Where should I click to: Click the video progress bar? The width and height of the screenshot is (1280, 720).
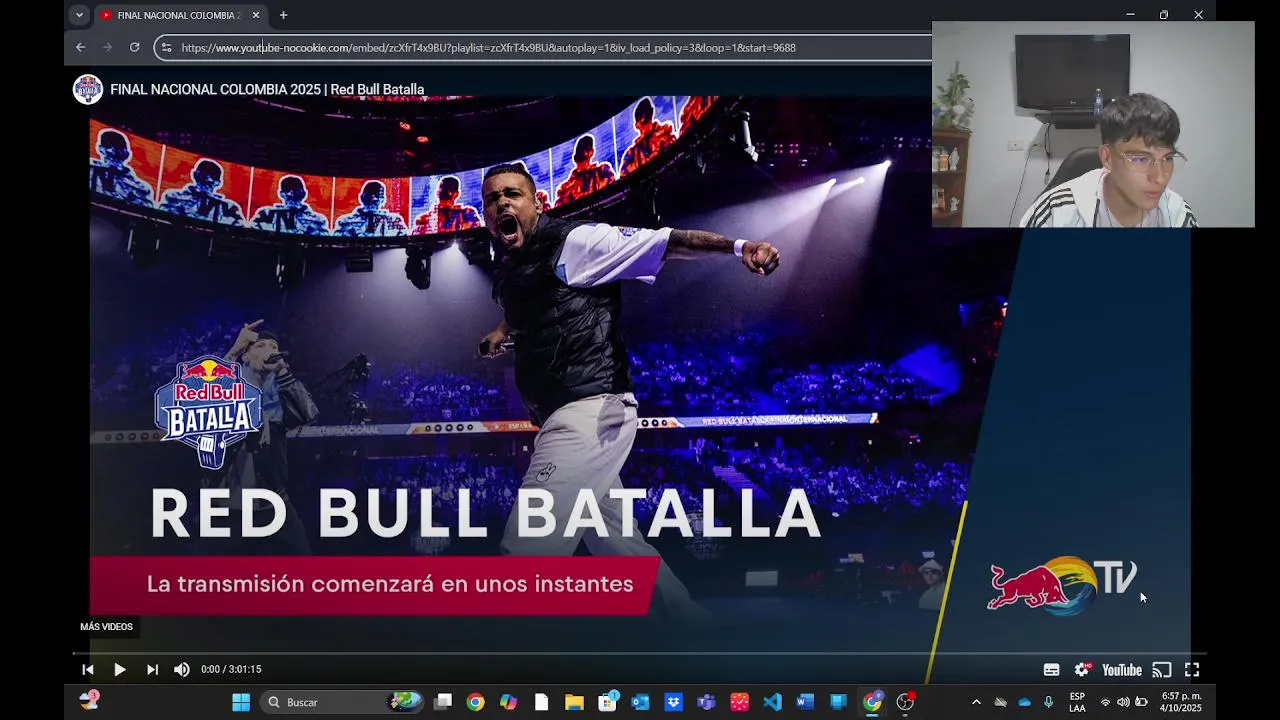(640, 654)
